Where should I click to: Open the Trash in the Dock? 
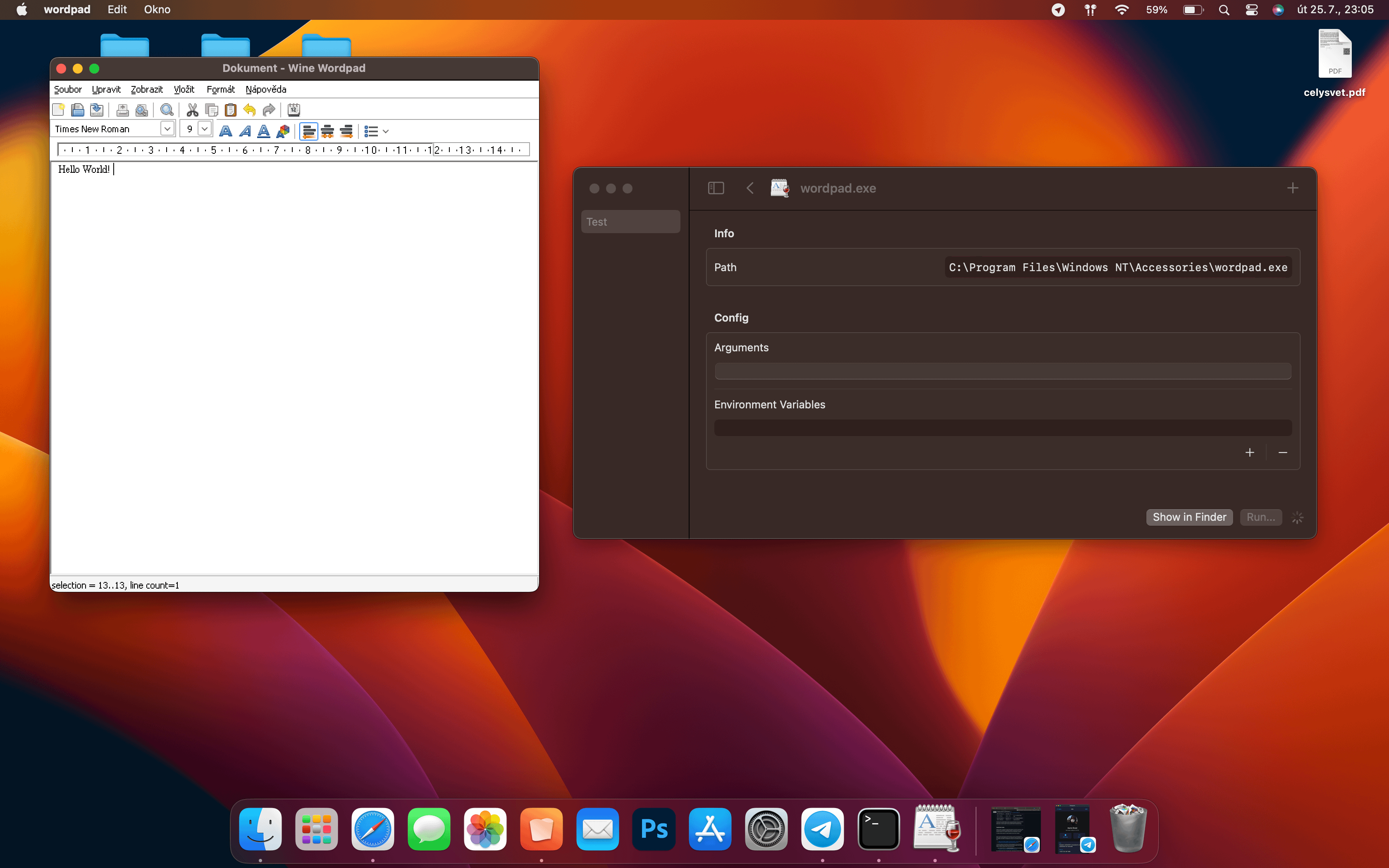click(1128, 828)
